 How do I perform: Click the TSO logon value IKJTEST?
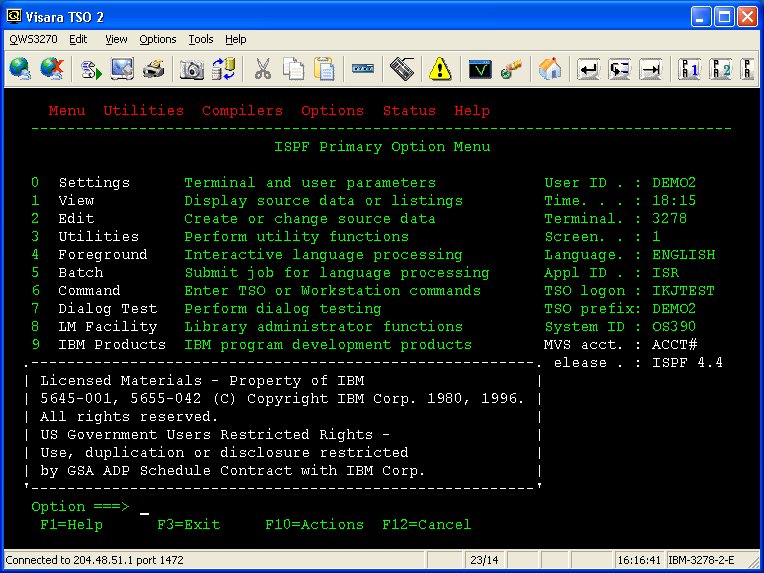(683, 291)
